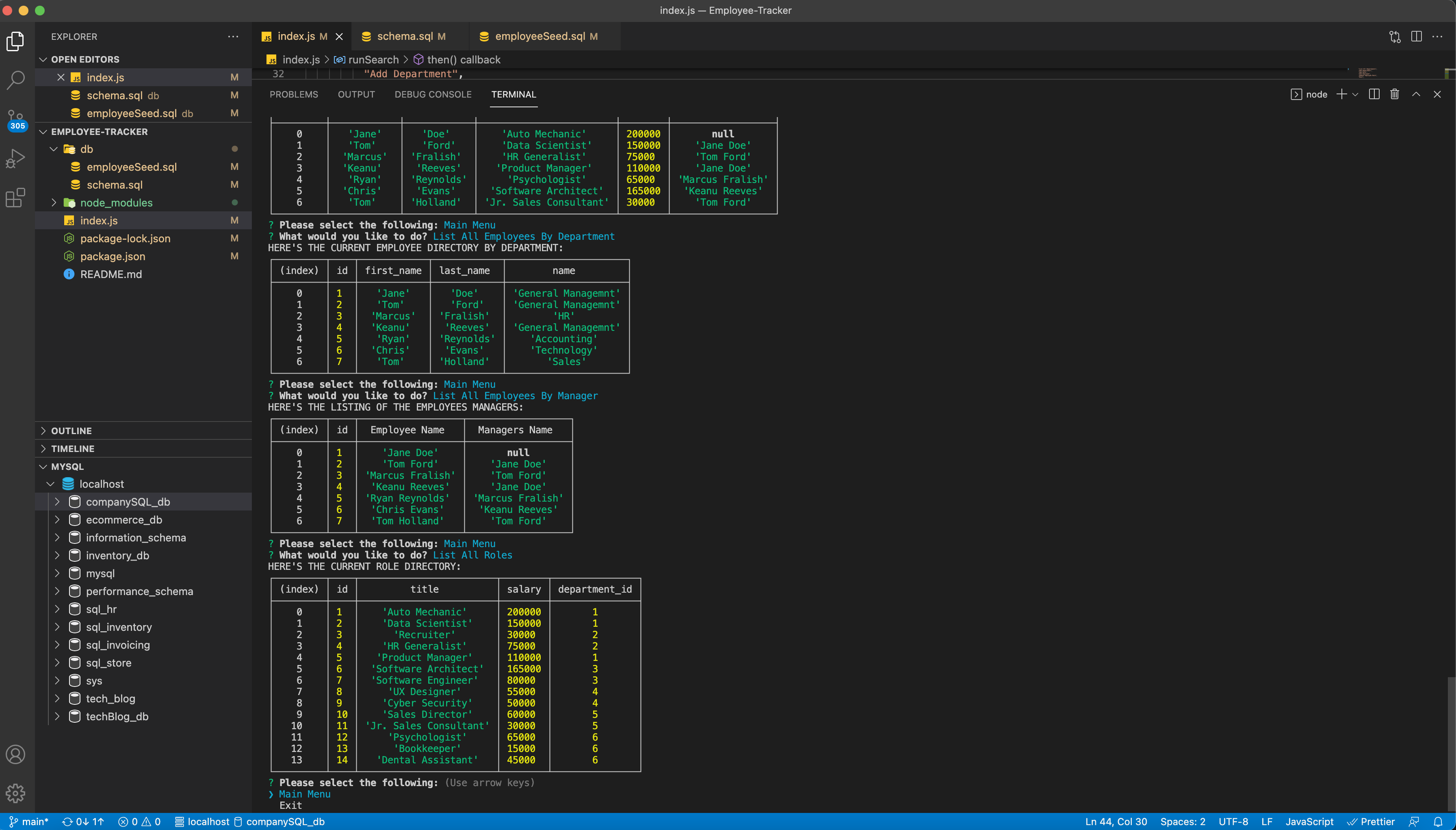Expand the Outline section
This screenshot has width=1456, height=830.
[43, 431]
